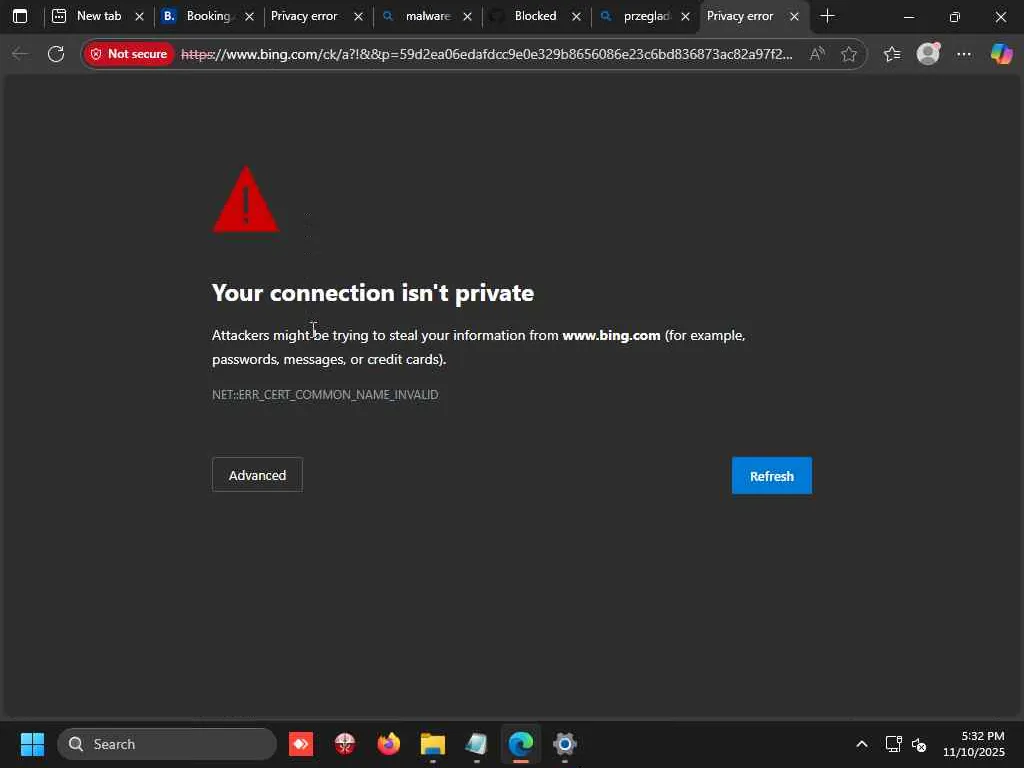Open the Favorites list icon
The height and width of the screenshot is (768, 1024).
tap(892, 54)
